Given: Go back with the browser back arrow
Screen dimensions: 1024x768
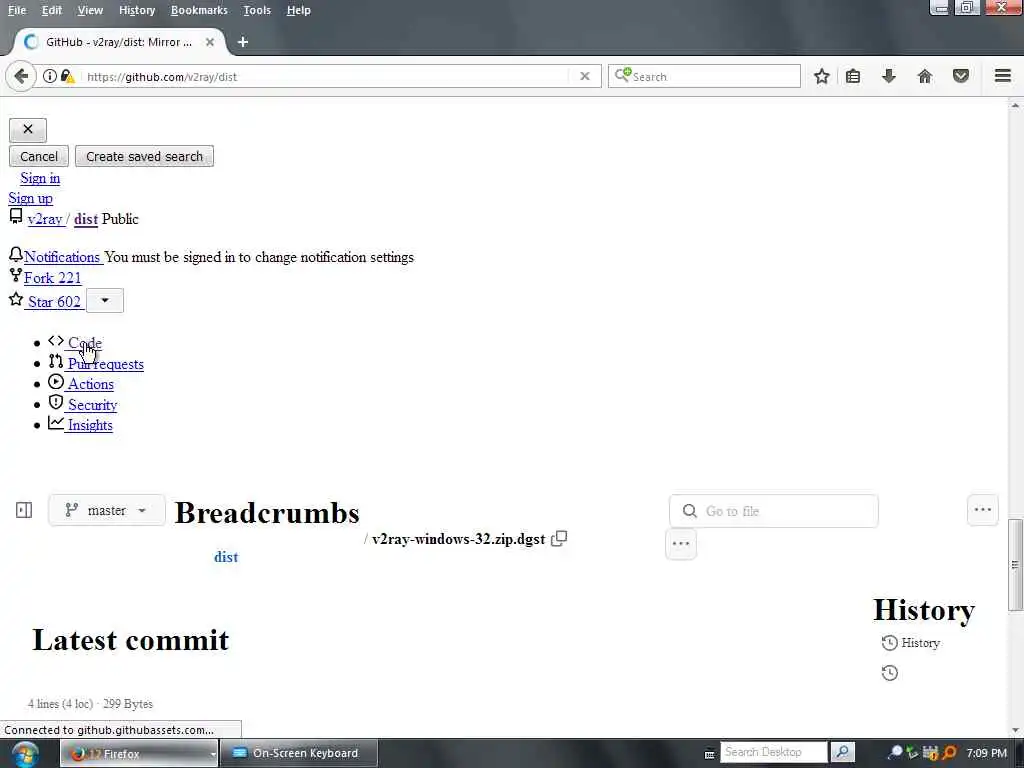Looking at the screenshot, I should click(21, 76).
